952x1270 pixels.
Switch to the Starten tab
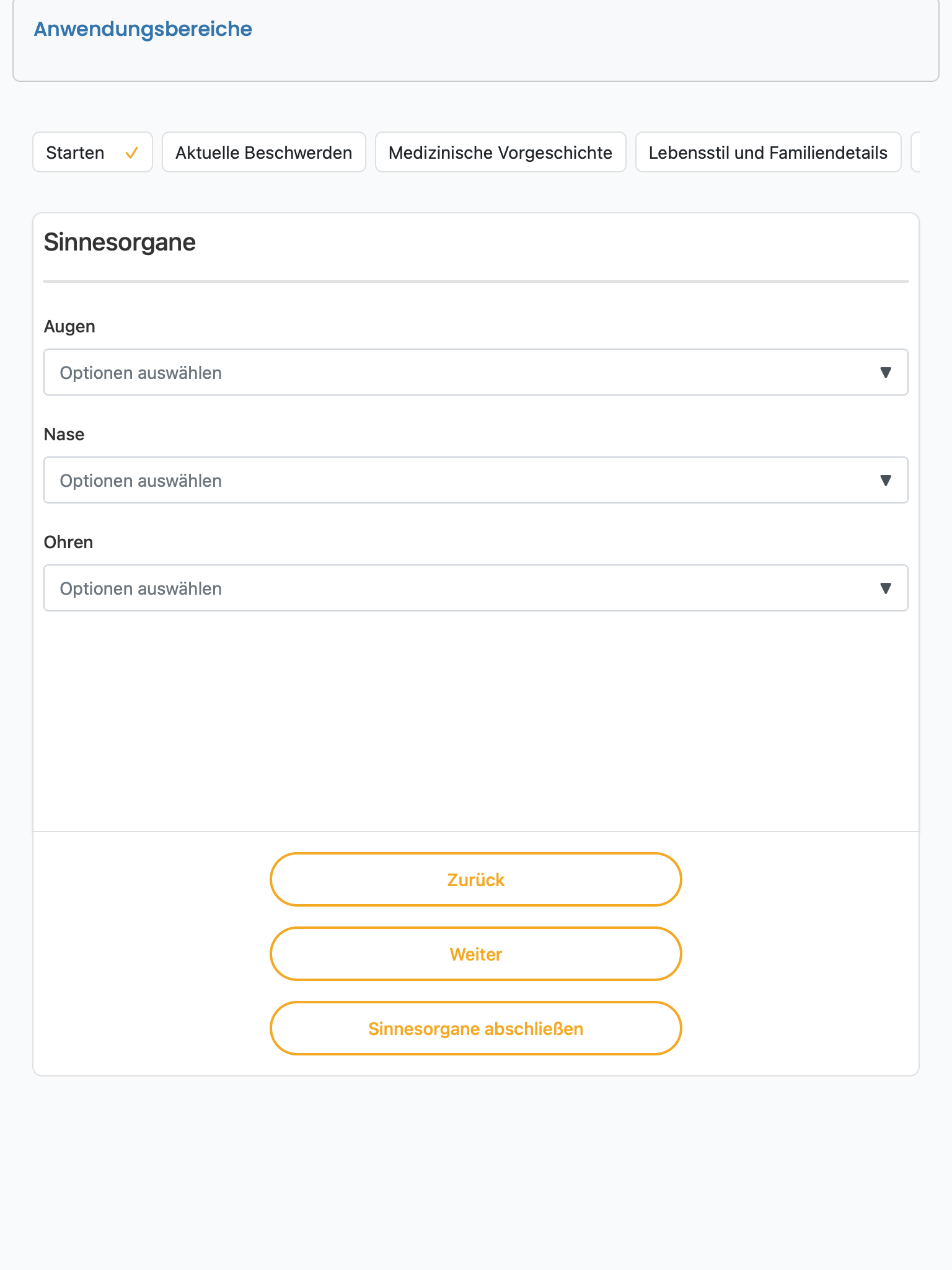tap(92, 152)
